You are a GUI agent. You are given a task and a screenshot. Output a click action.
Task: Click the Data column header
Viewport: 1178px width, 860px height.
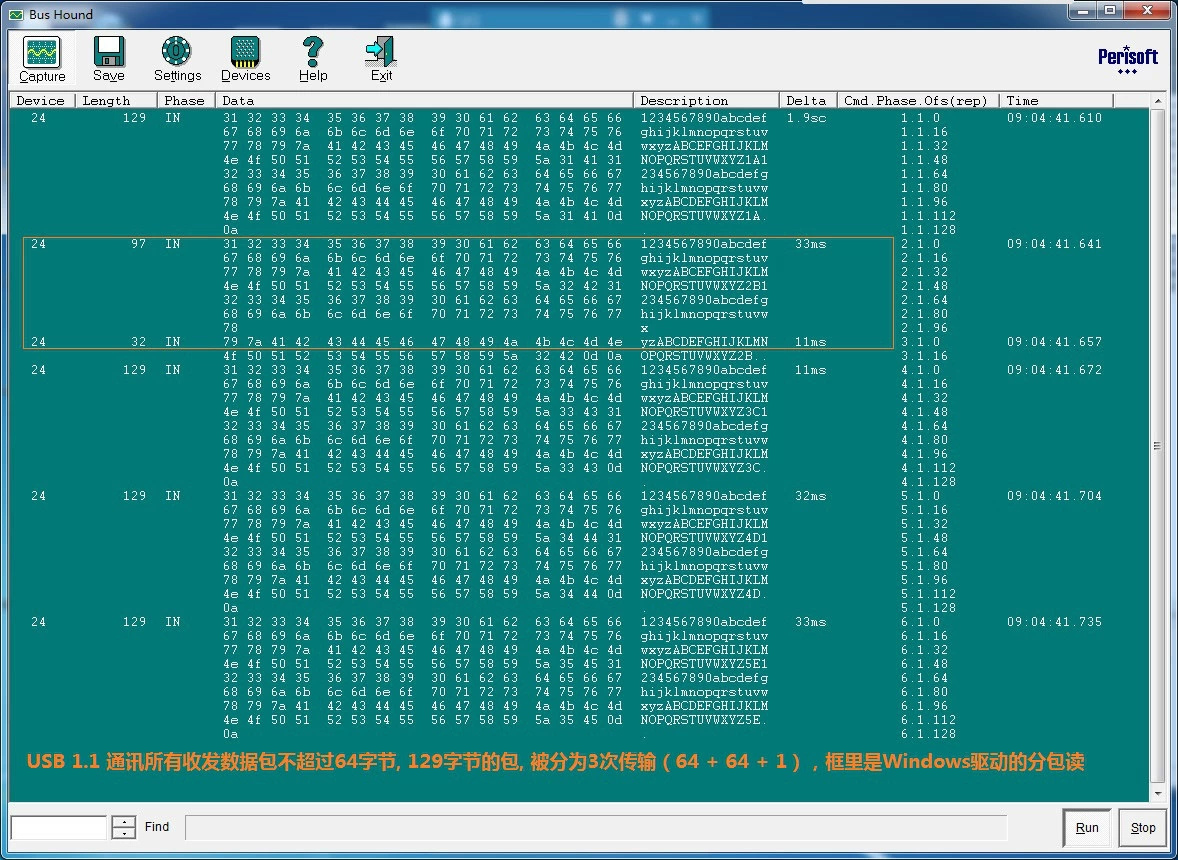tap(424, 101)
